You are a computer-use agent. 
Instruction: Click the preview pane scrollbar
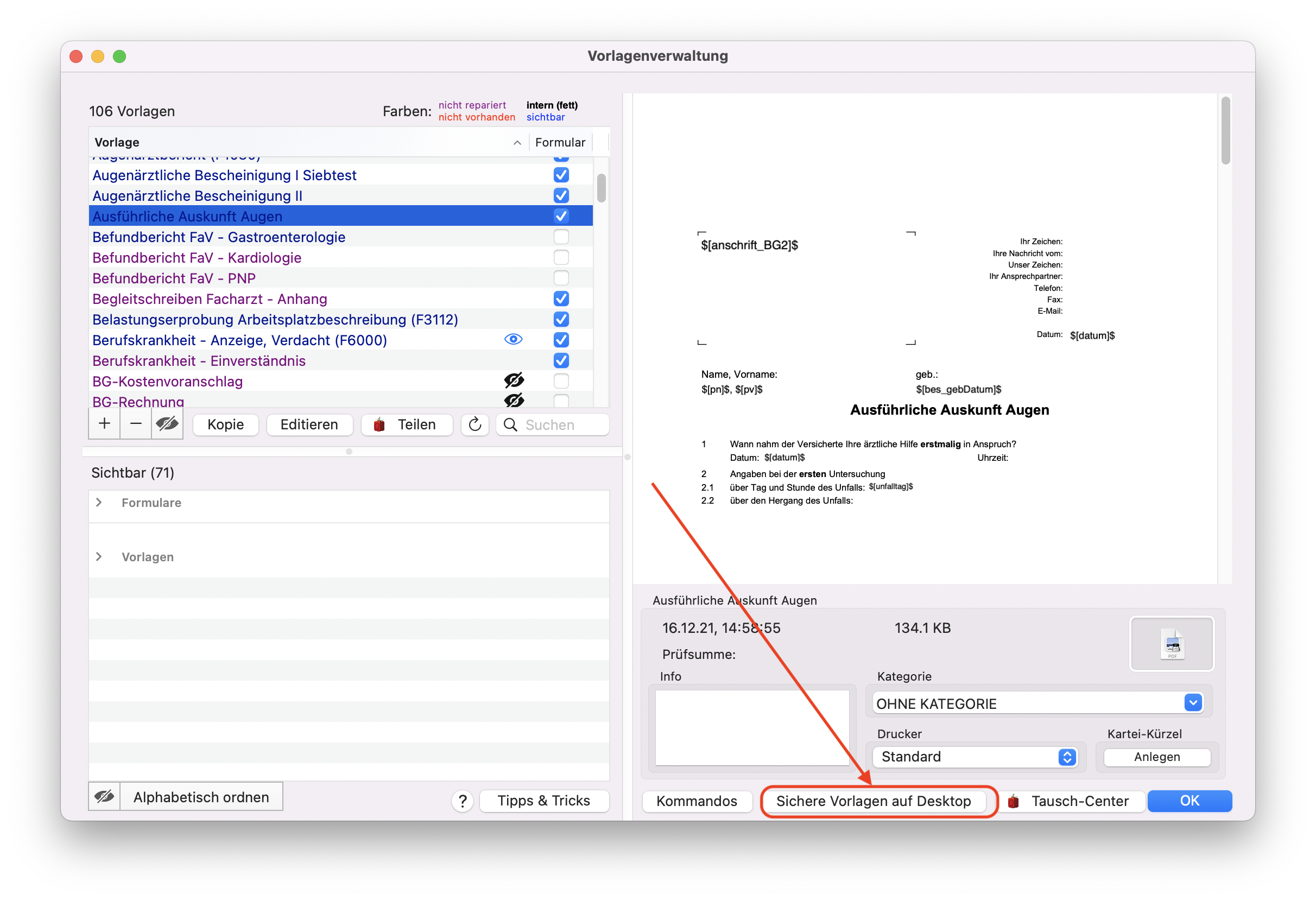(1225, 131)
